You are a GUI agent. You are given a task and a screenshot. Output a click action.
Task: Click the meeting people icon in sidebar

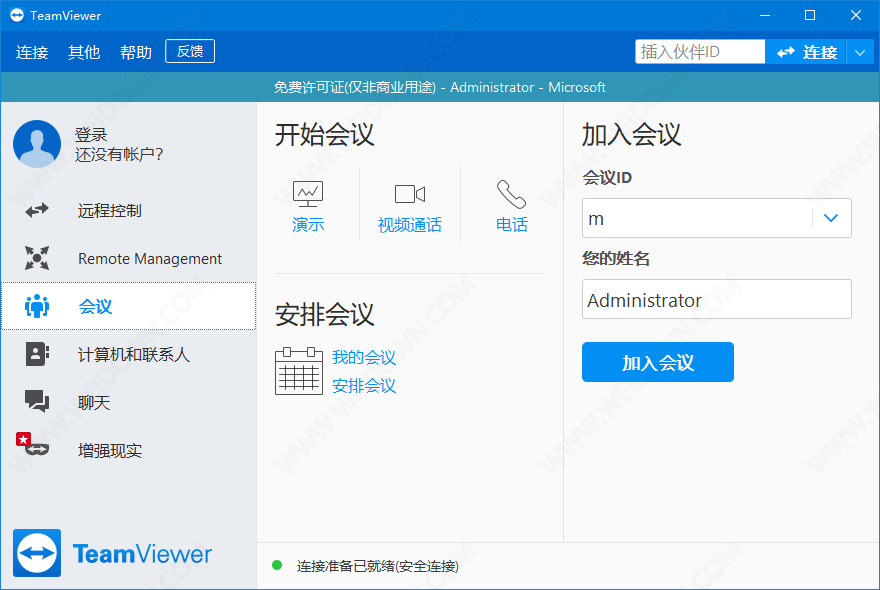pyautogui.click(x=37, y=306)
